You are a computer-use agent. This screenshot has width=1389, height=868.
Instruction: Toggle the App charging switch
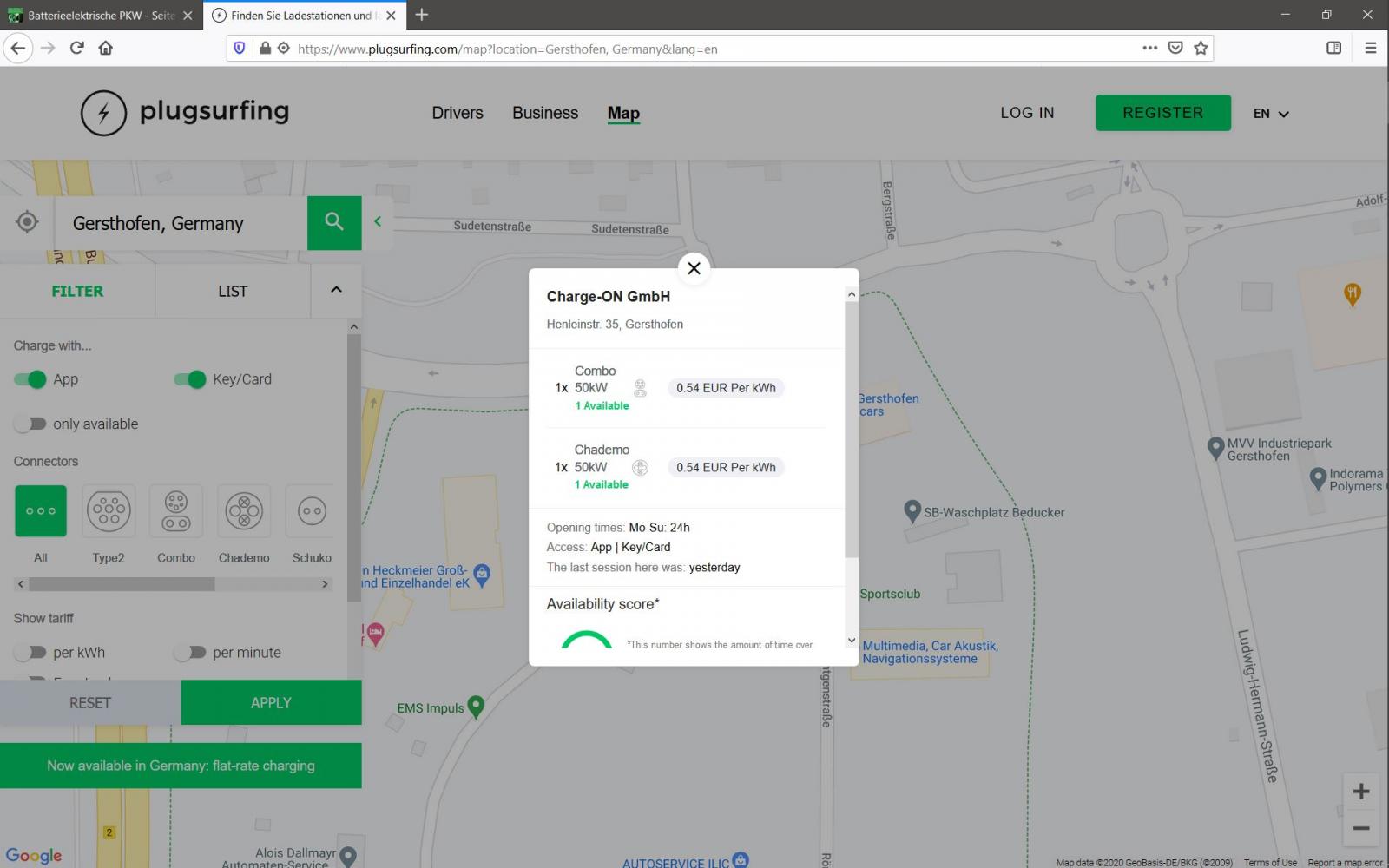click(30, 379)
